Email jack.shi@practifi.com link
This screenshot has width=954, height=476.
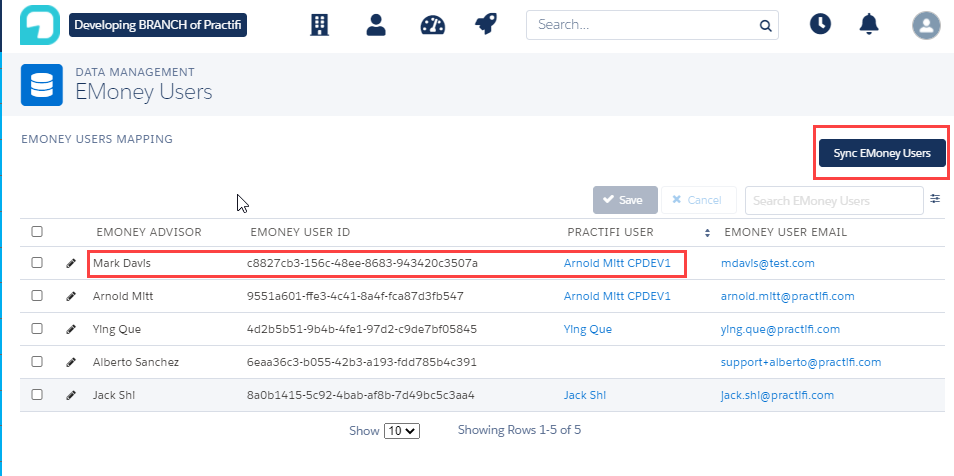778,395
